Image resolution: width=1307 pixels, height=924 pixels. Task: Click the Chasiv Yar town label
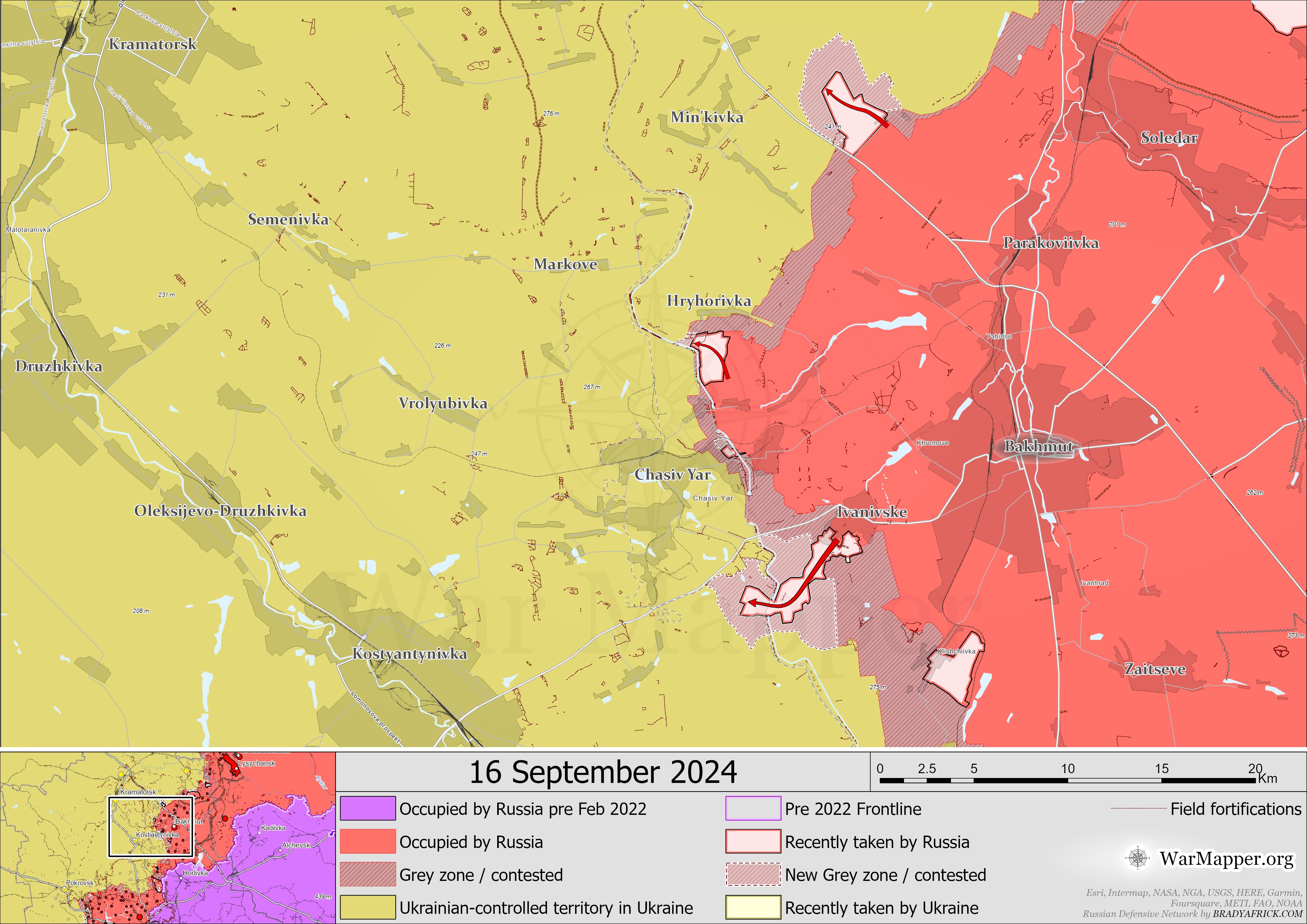[672, 475]
